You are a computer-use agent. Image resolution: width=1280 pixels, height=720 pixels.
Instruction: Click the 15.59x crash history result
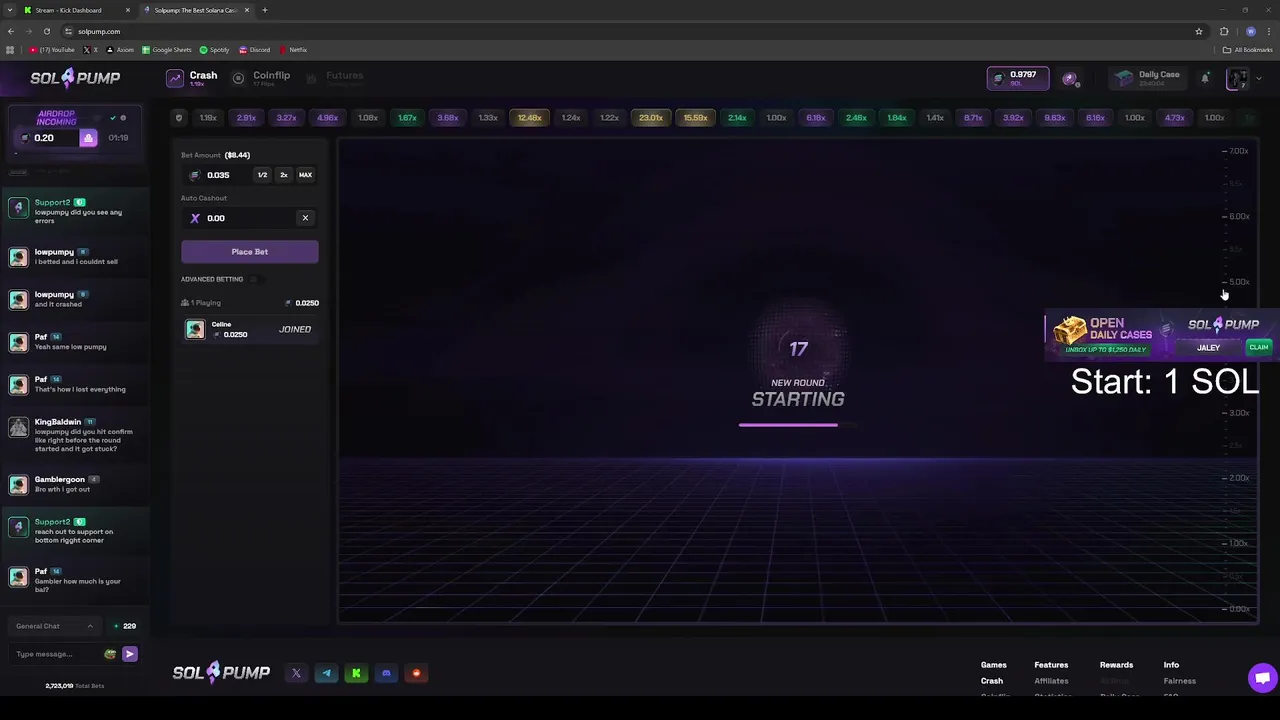point(696,118)
